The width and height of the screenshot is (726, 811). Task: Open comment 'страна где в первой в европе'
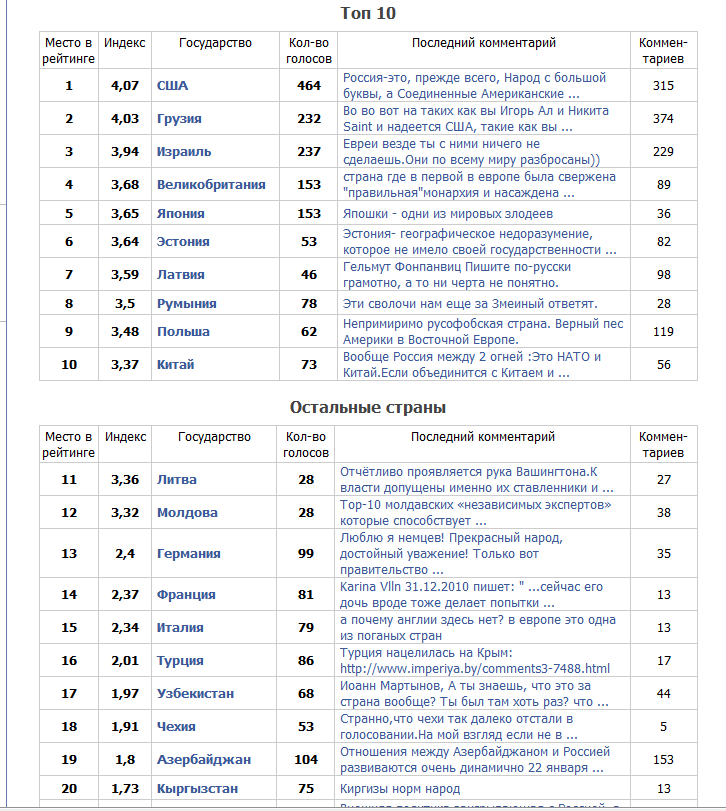[x=479, y=185]
